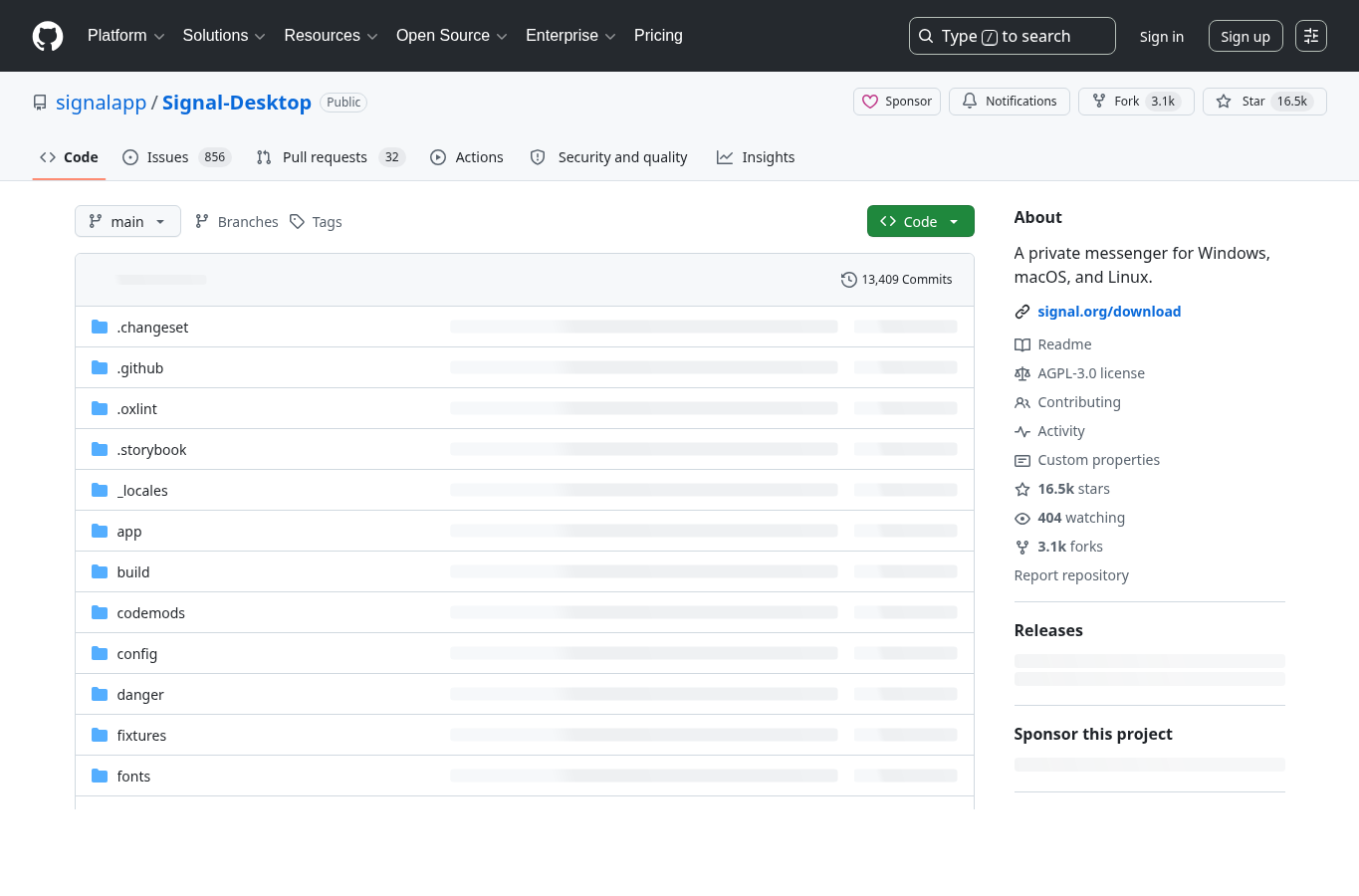
Task: Click the Sign up button
Action: click(x=1246, y=36)
